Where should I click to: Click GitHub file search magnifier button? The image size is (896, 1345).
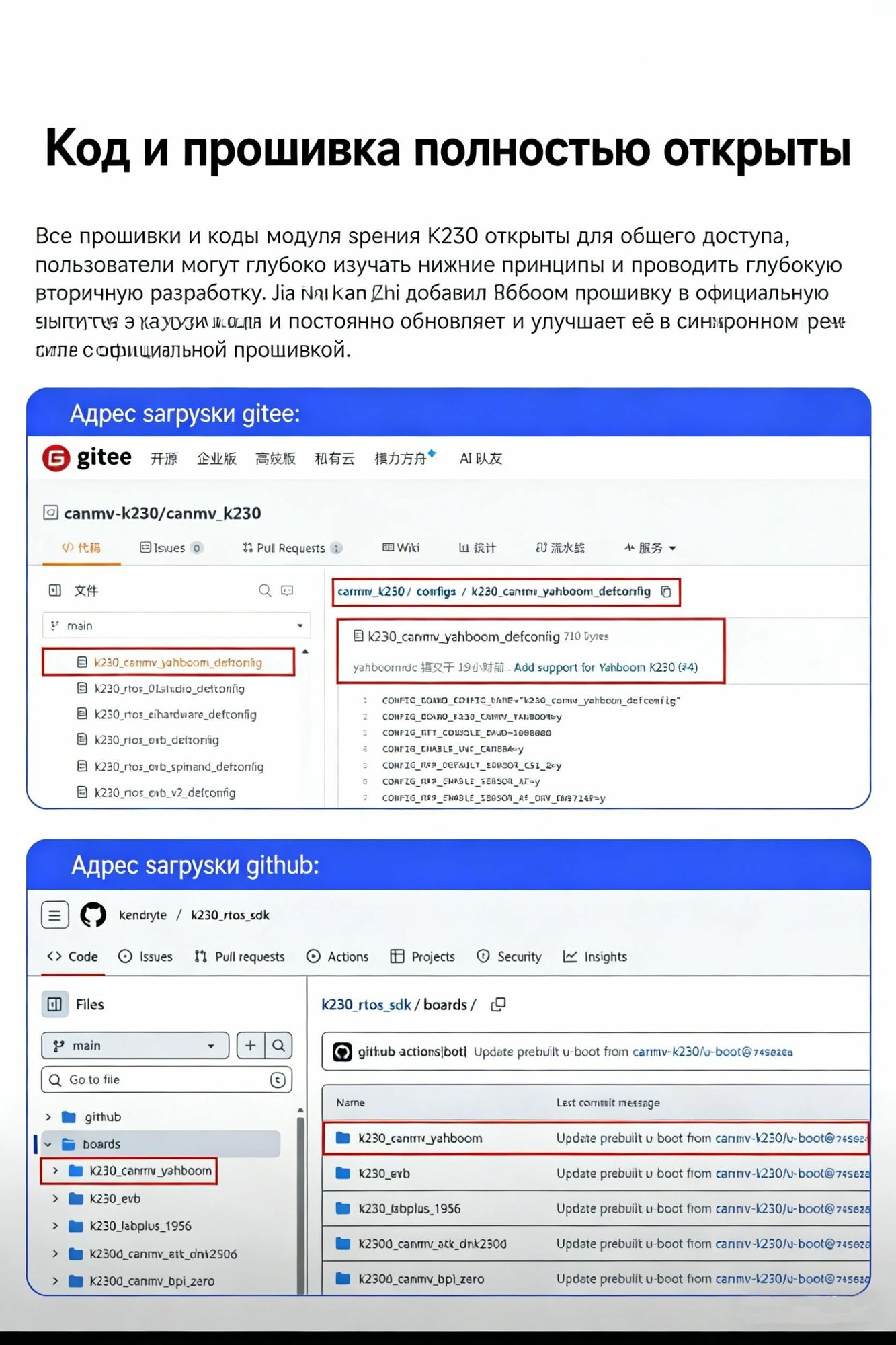pos(278,1045)
